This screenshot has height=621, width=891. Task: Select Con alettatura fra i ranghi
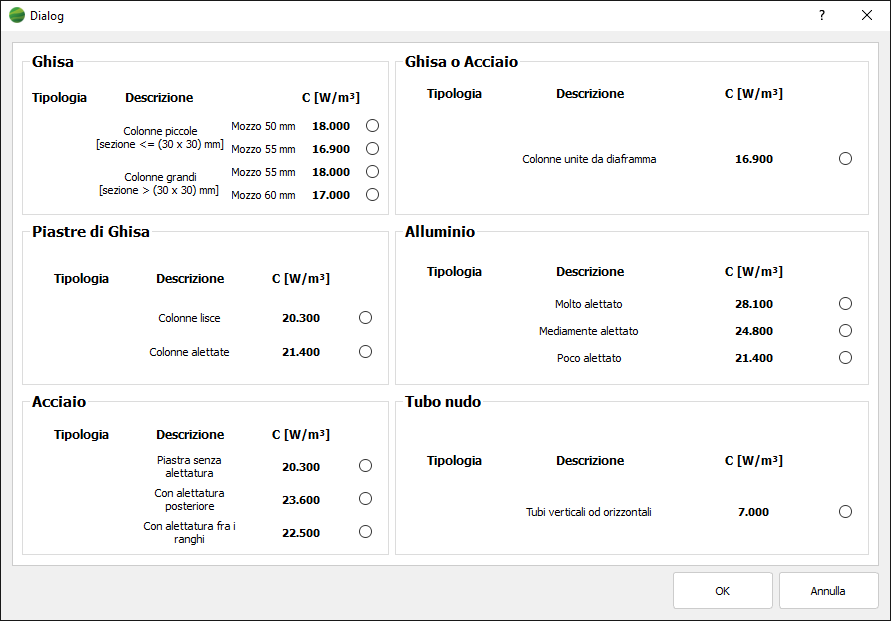click(365, 532)
